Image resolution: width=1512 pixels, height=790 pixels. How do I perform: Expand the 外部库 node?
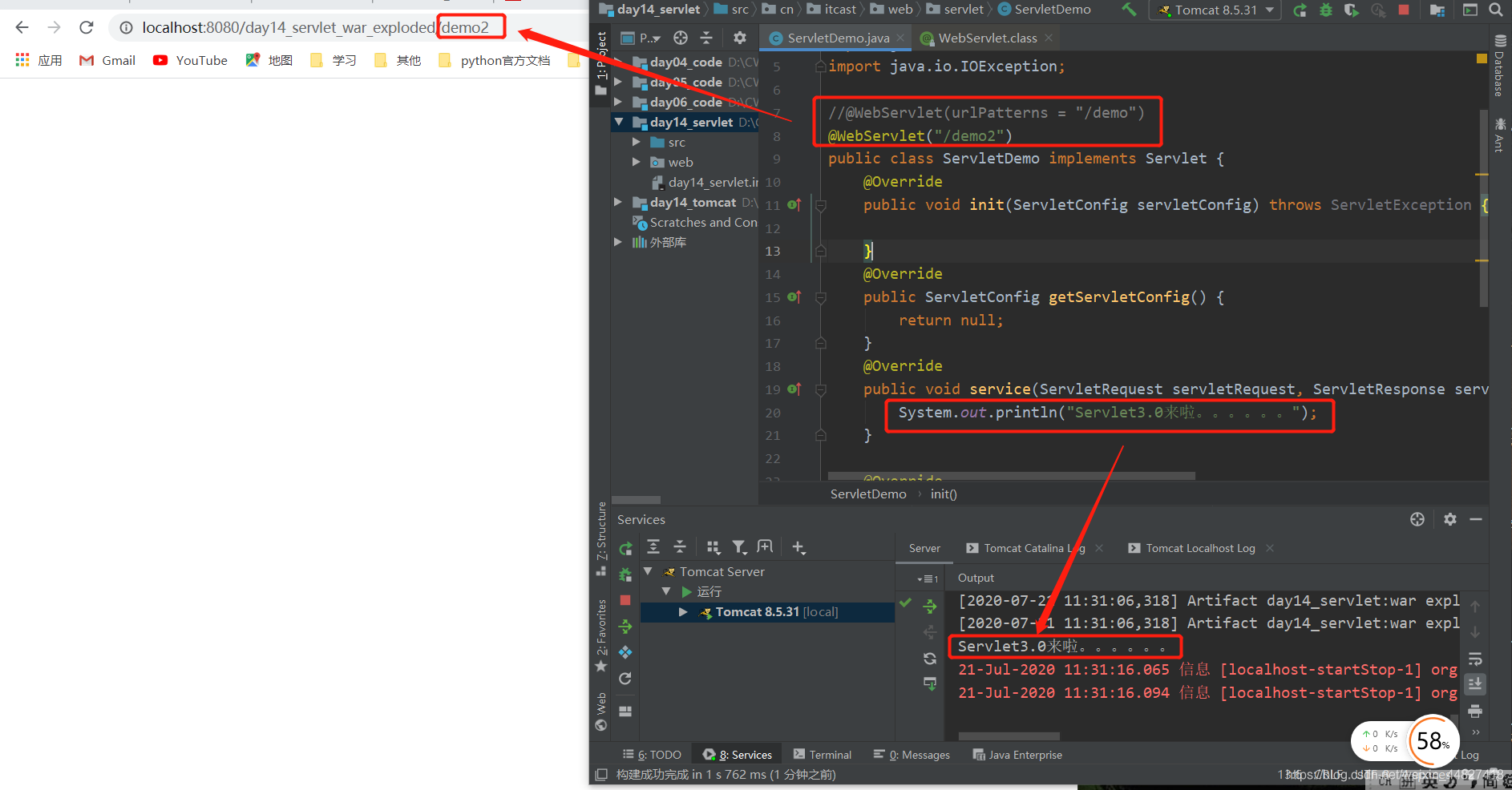click(618, 242)
